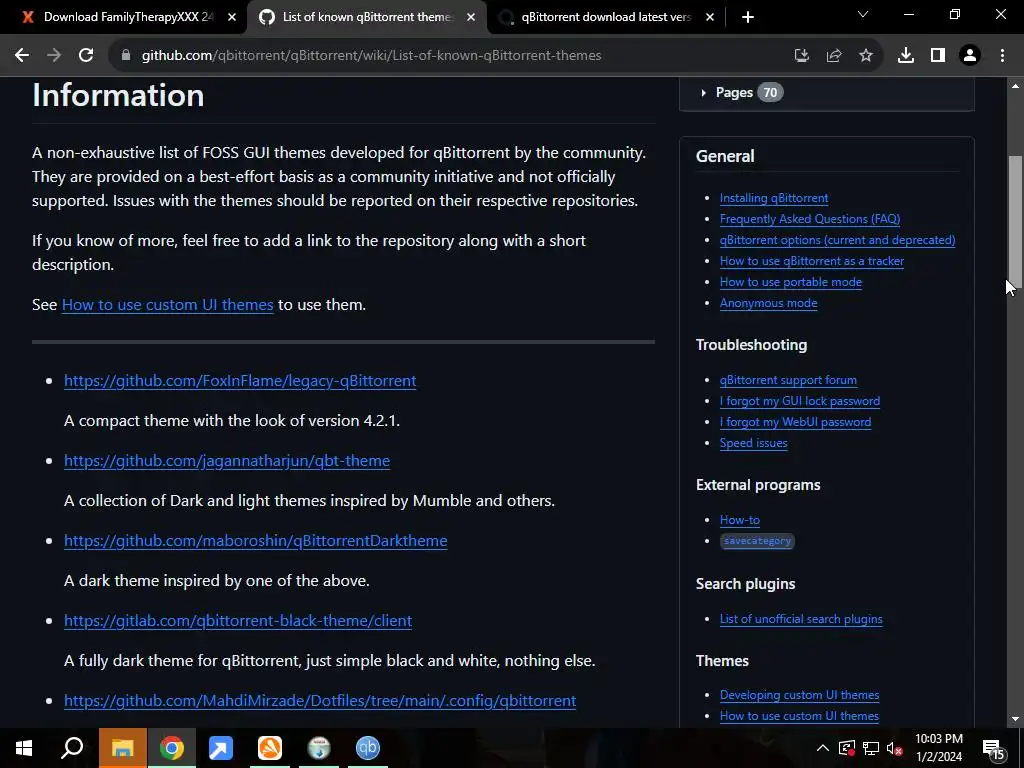Open Anonymous mode sidebar link
Viewport: 1024px width, 768px height.
tap(769, 303)
